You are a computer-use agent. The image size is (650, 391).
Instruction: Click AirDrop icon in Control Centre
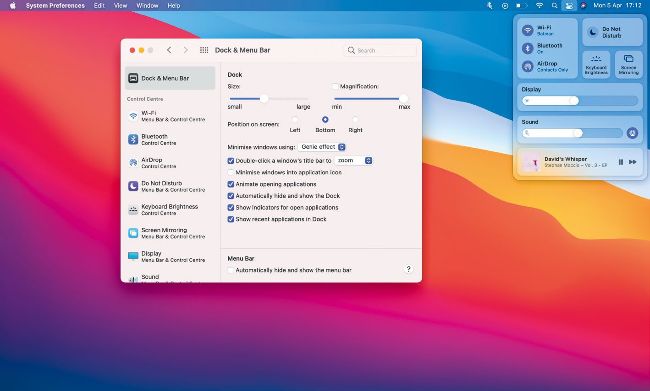tap(527, 66)
